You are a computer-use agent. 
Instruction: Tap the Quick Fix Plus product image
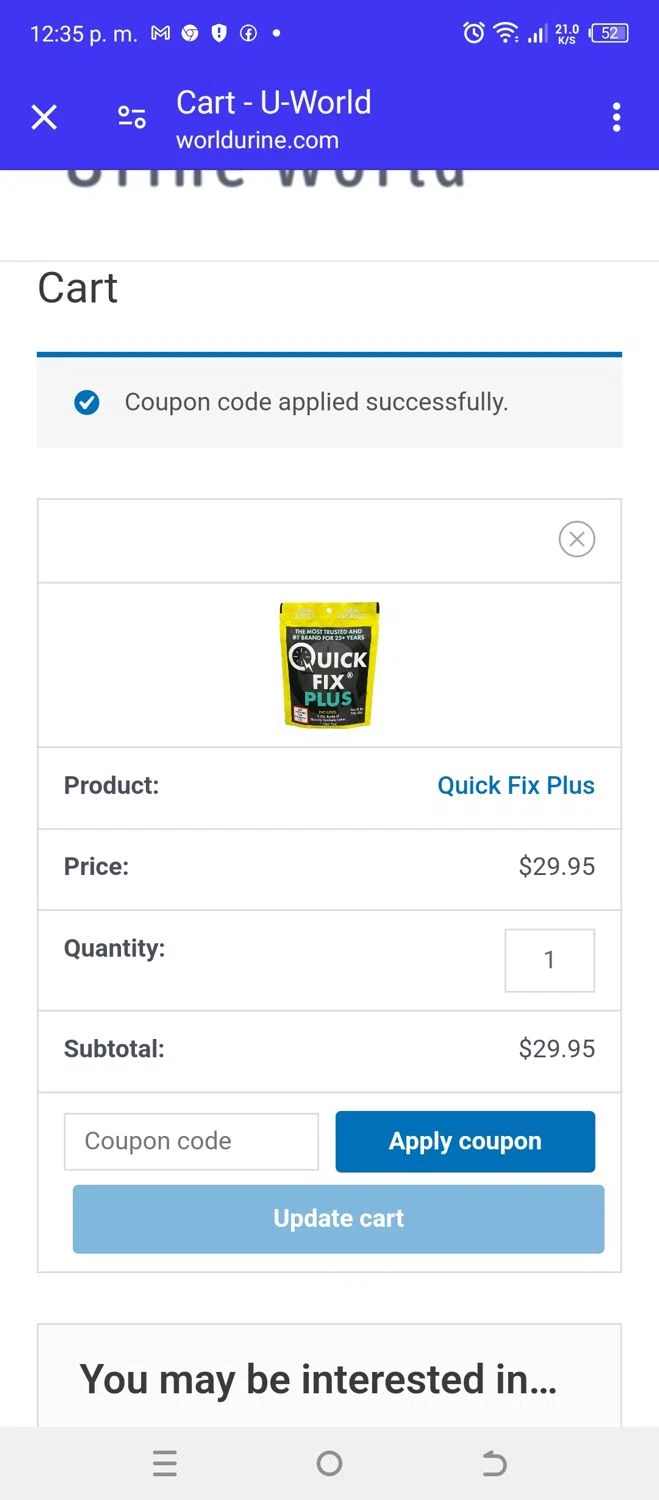[x=329, y=664]
